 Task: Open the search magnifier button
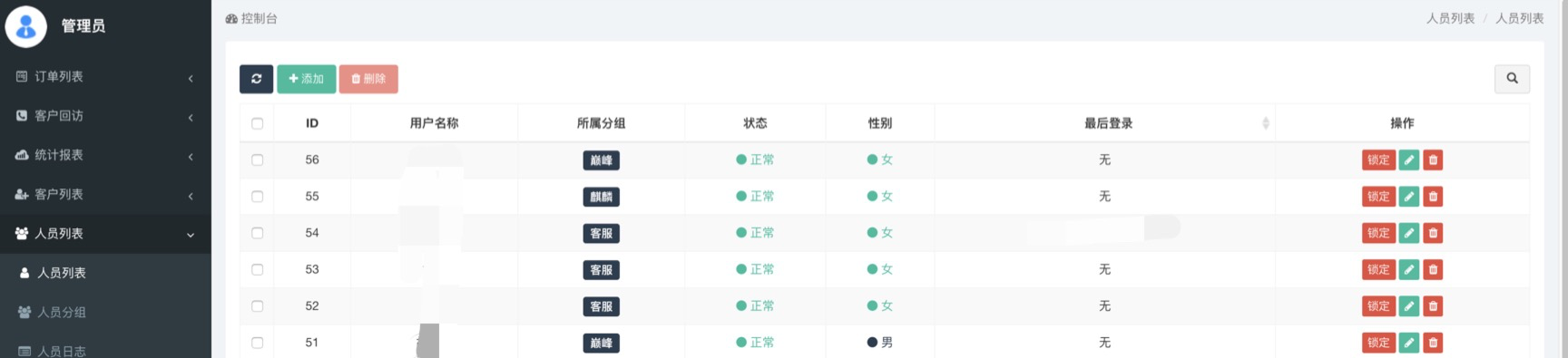(1512, 79)
